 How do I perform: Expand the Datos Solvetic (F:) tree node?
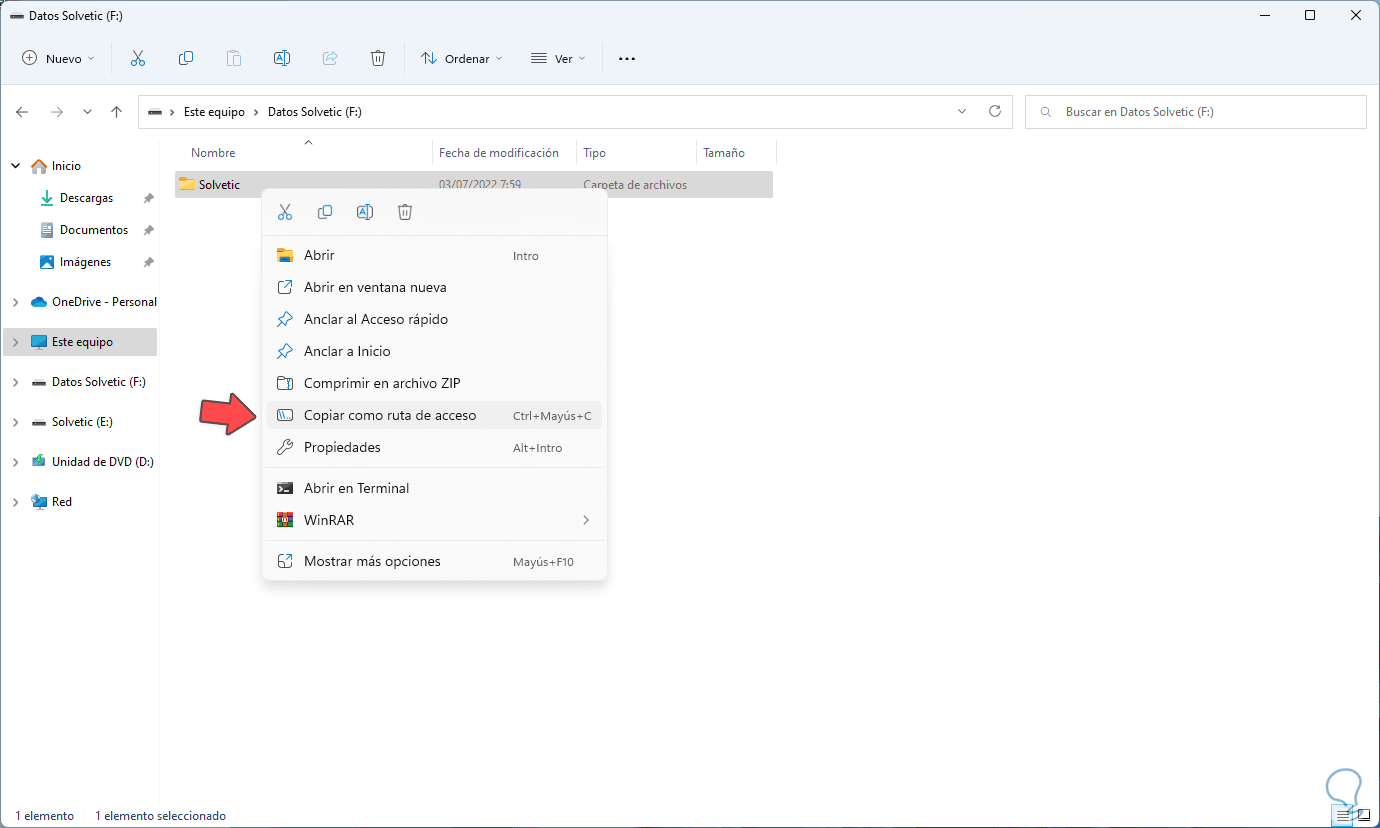(16, 382)
